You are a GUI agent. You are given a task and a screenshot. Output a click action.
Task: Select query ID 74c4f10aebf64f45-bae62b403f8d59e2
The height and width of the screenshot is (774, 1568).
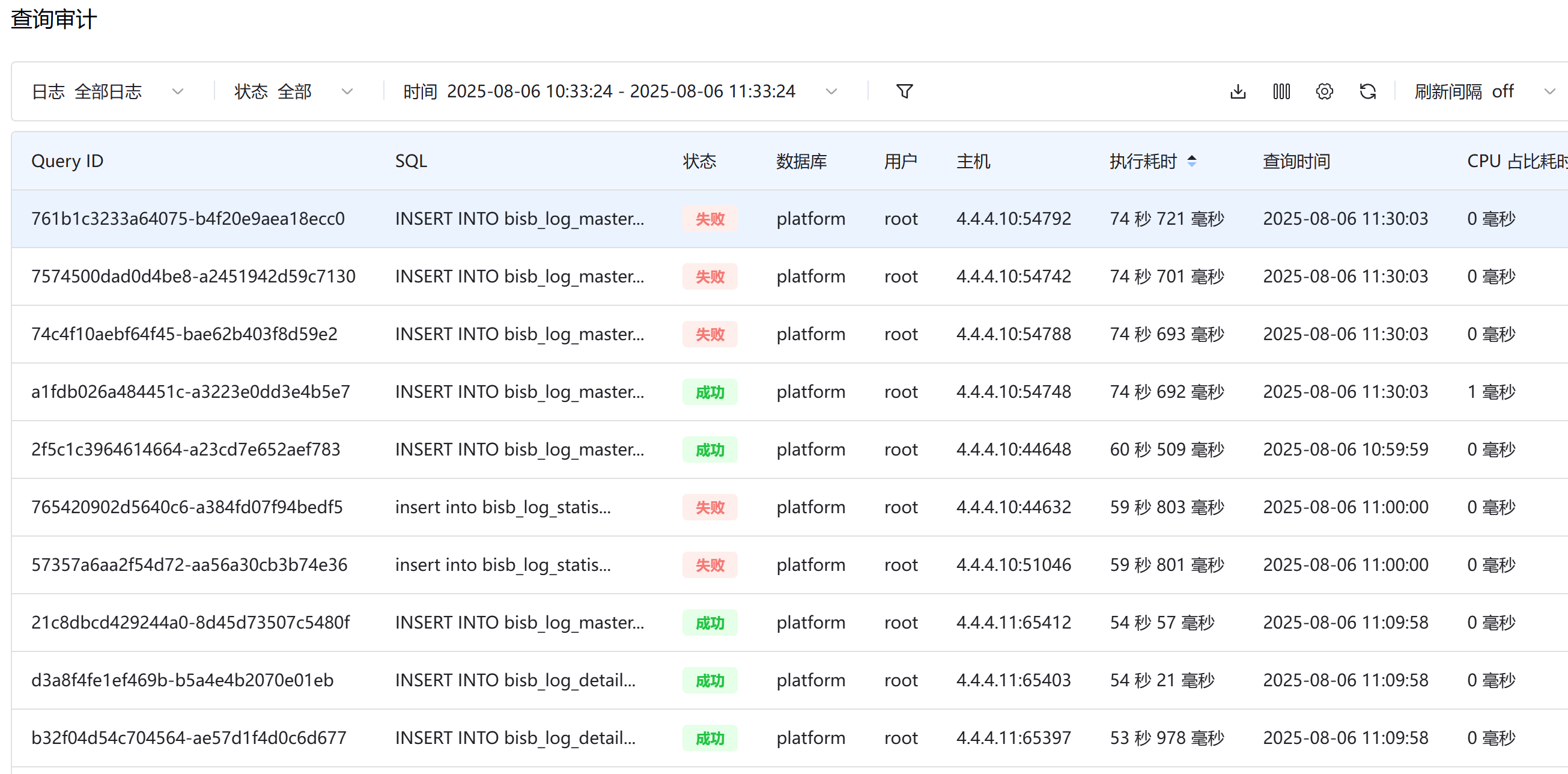click(184, 334)
